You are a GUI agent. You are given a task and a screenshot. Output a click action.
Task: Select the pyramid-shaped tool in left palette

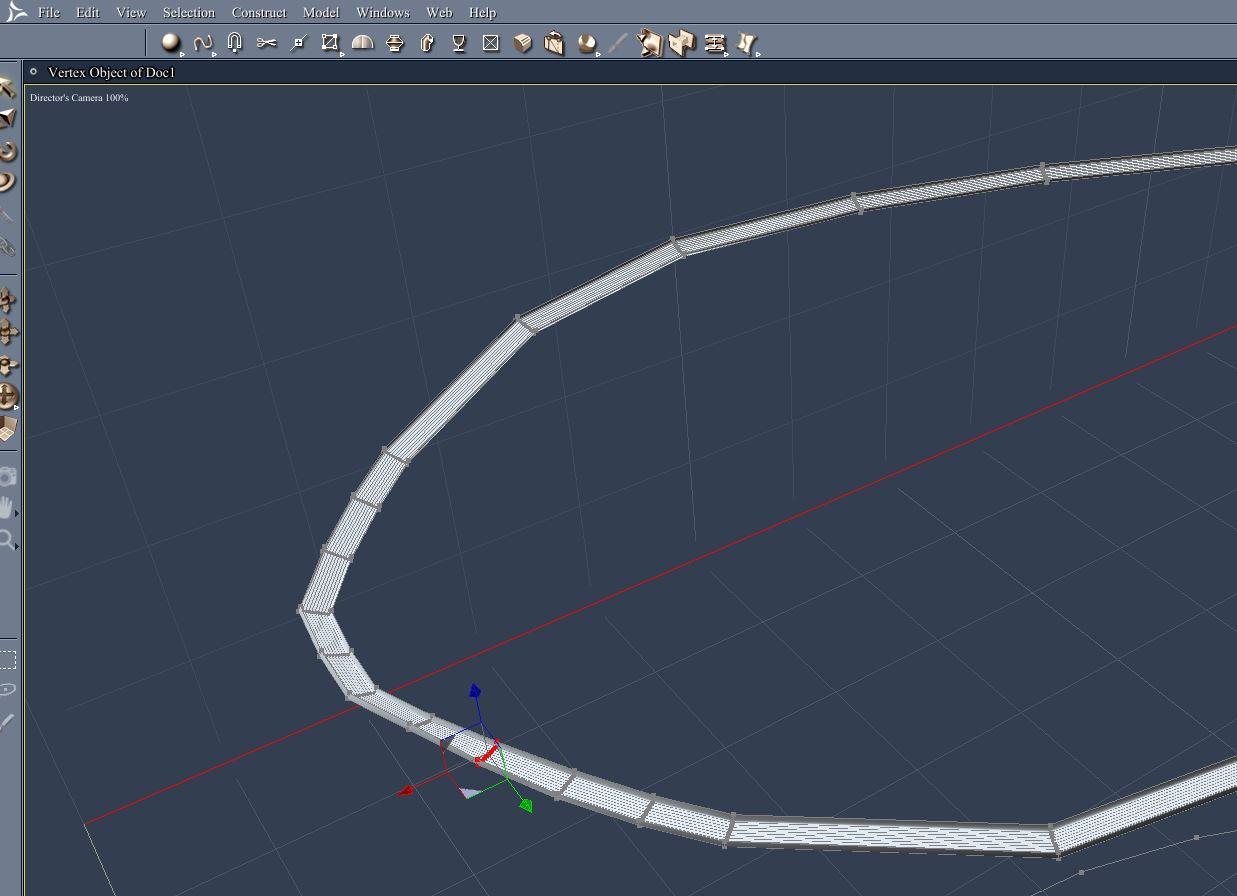(x=9, y=119)
